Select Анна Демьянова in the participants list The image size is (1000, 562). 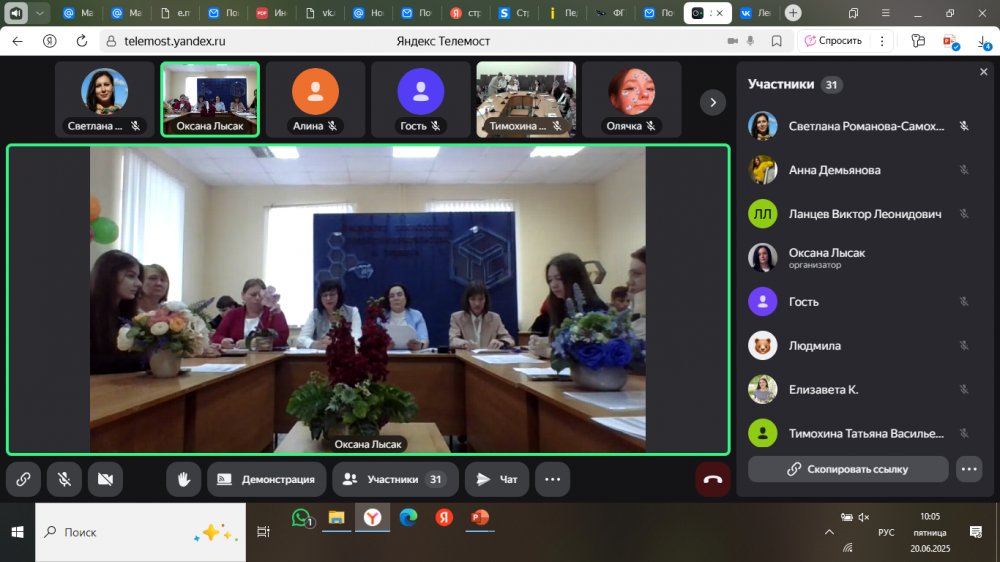point(834,170)
